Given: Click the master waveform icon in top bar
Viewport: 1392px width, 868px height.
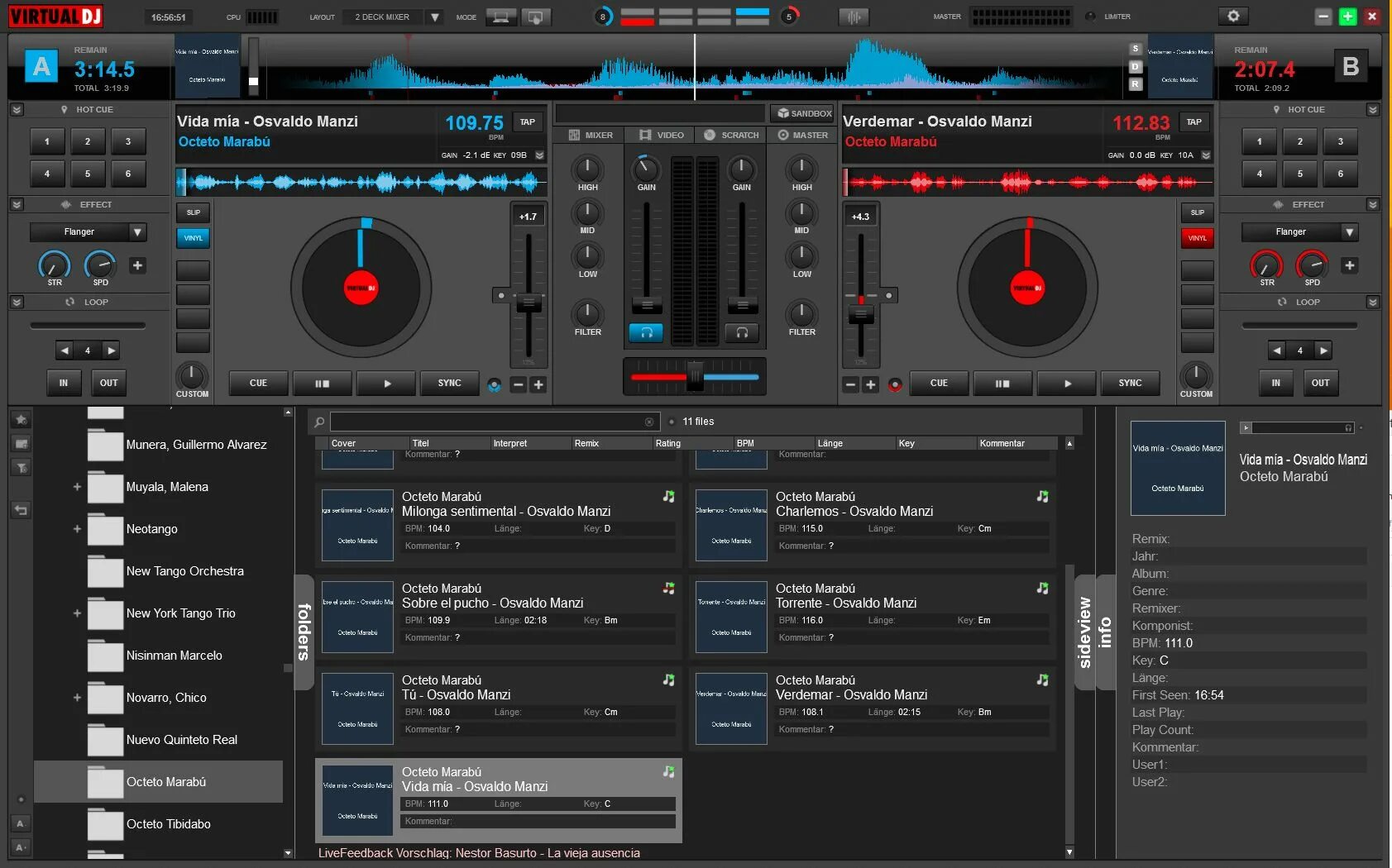Looking at the screenshot, I should coord(854,17).
